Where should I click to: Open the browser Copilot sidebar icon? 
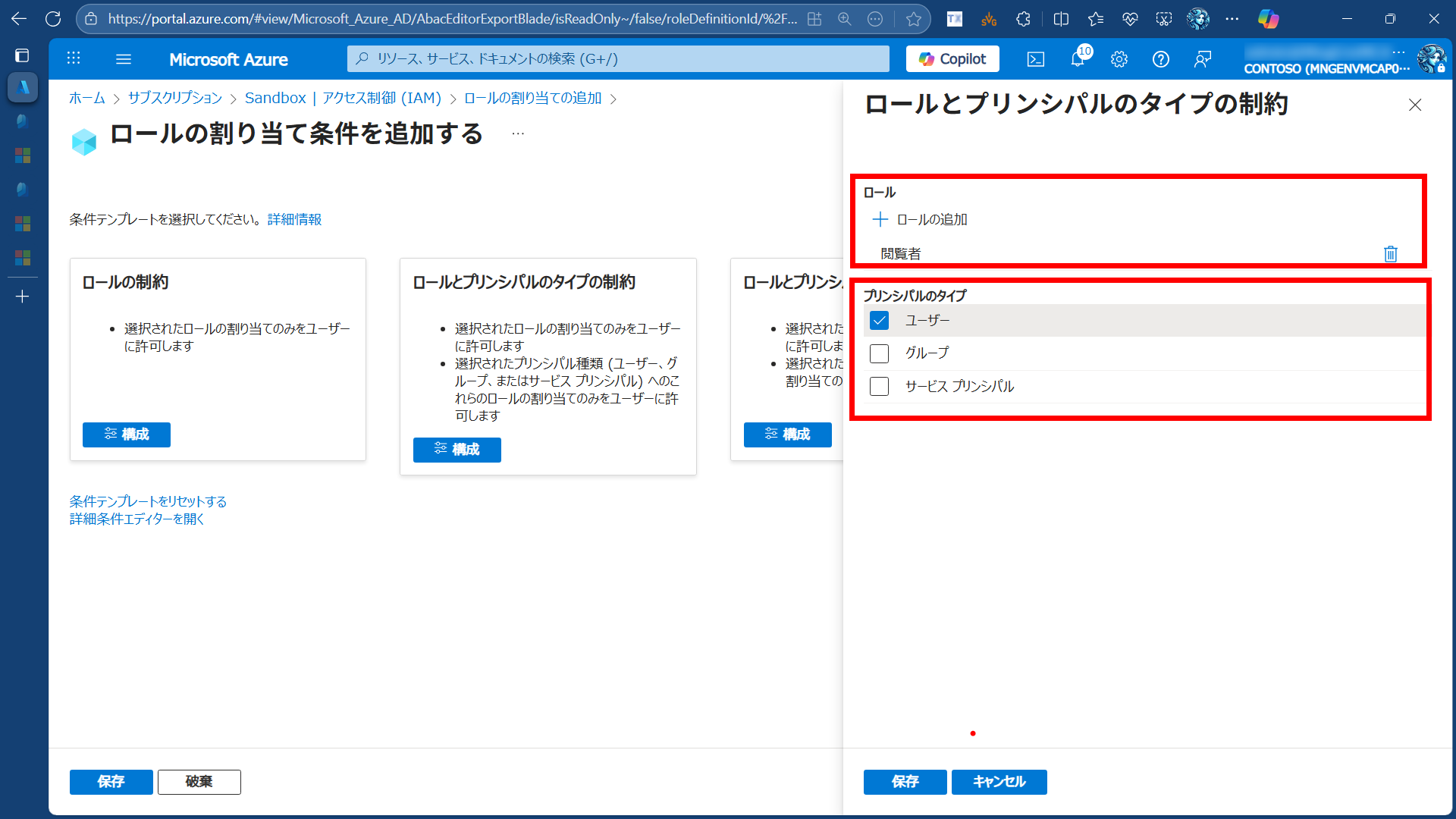(x=1268, y=19)
